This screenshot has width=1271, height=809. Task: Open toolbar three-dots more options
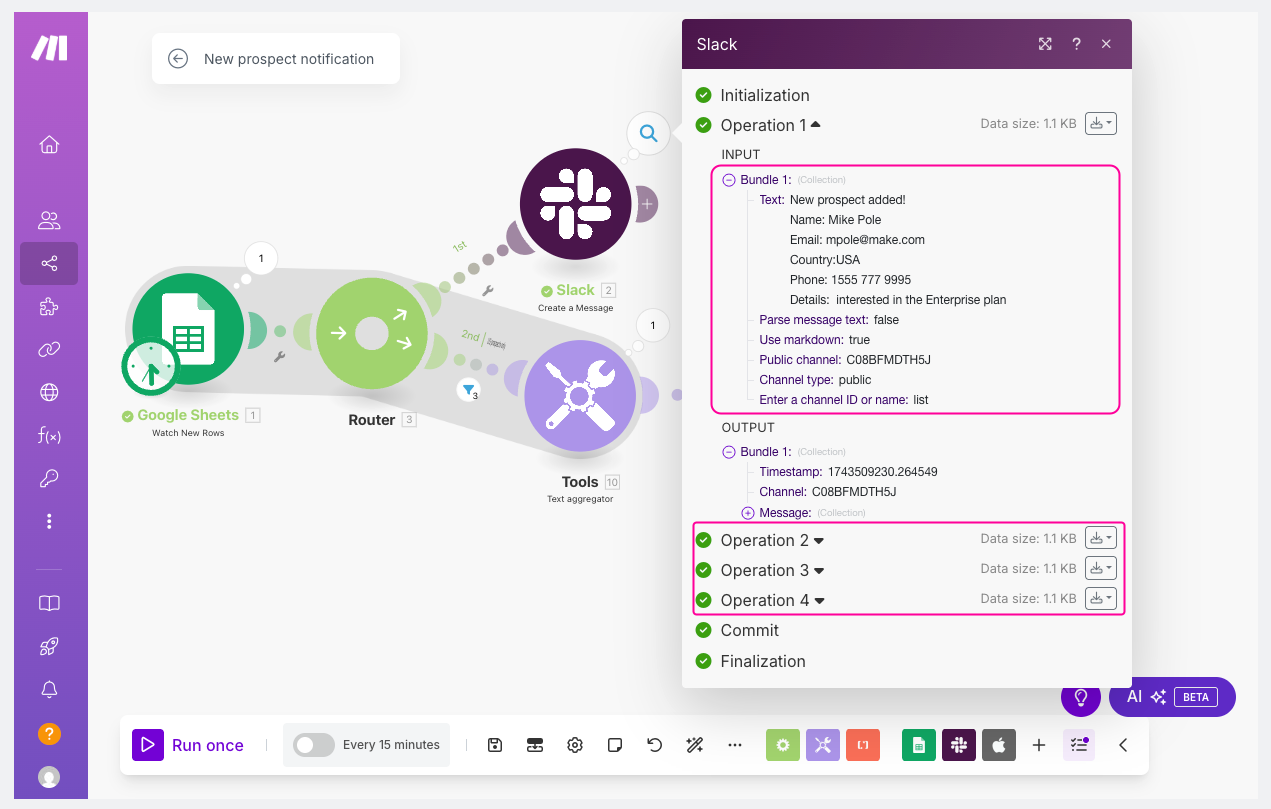coord(735,745)
